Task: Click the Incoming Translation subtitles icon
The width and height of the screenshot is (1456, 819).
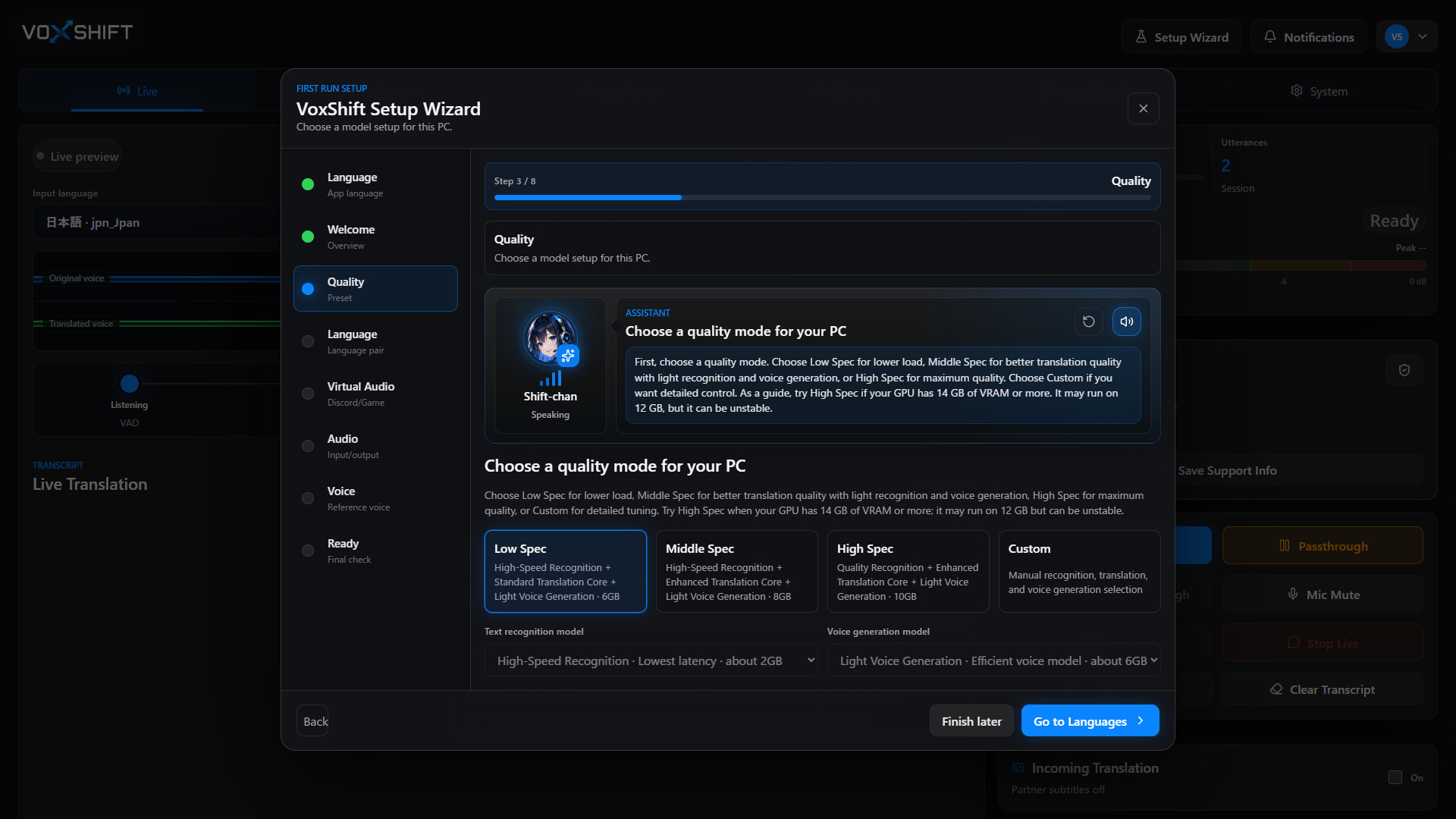Action: pyautogui.click(x=1018, y=767)
